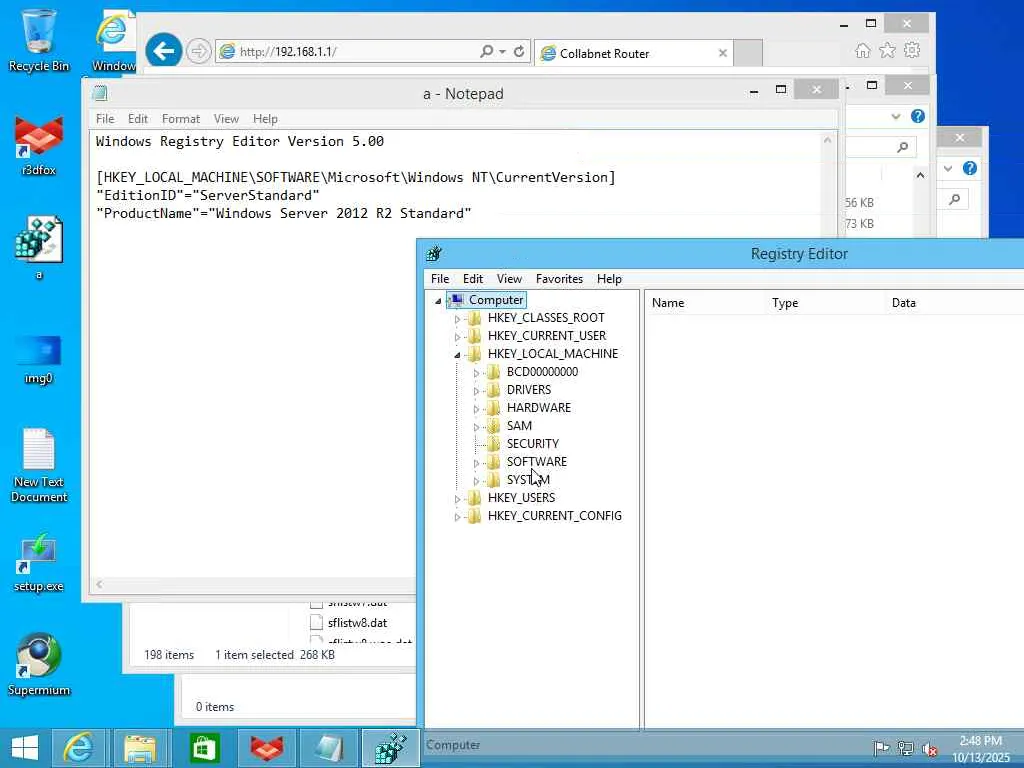Screen dimensions: 1024x768
Task: Select sflistw8.dat file in Explorer window
Action: pos(357,623)
